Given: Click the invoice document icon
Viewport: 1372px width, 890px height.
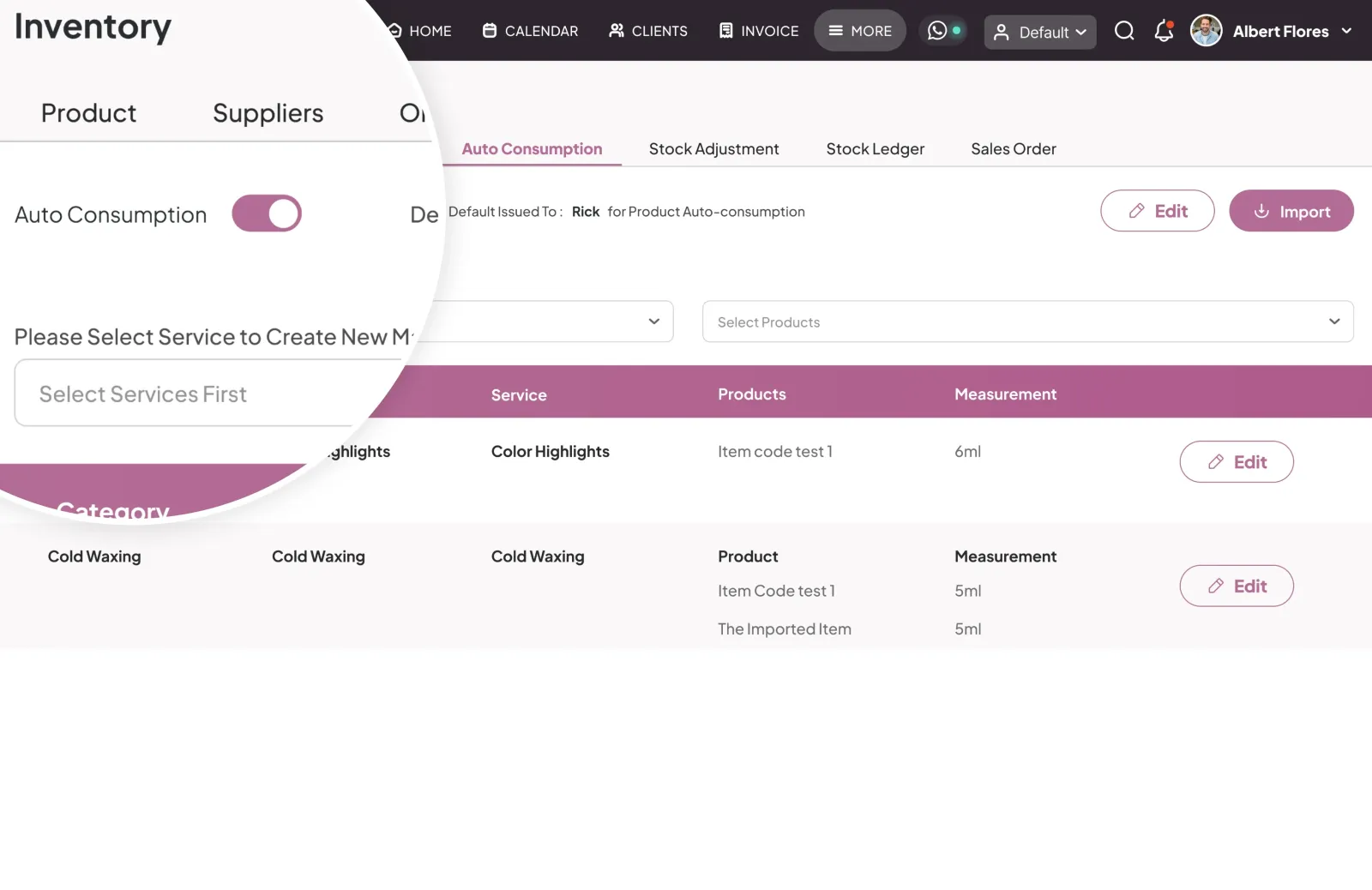Looking at the screenshot, I should pos(726,31).
